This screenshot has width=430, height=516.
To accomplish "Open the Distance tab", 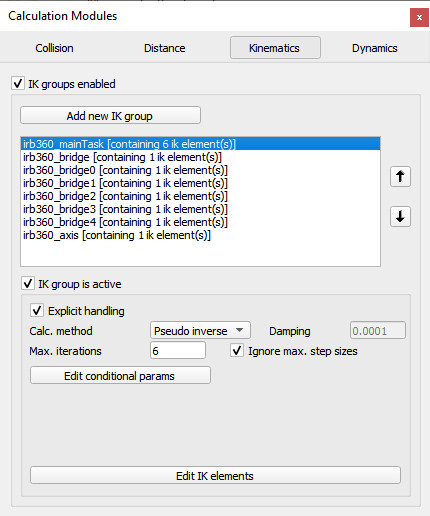I will tap(164, 48).
